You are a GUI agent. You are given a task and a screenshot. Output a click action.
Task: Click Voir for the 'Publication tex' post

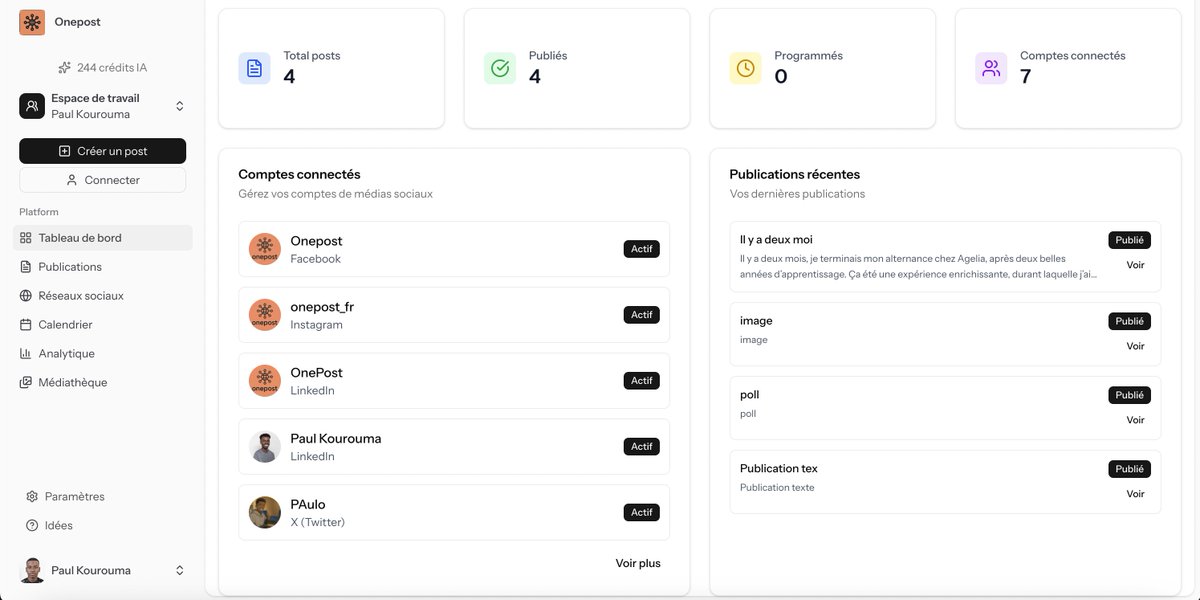coord(1135,495)
